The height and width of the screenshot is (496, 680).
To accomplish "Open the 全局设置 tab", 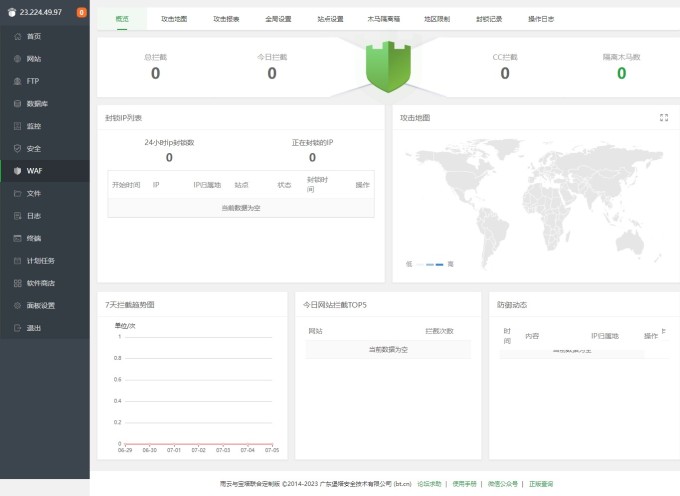I will [x=278, y=19].
